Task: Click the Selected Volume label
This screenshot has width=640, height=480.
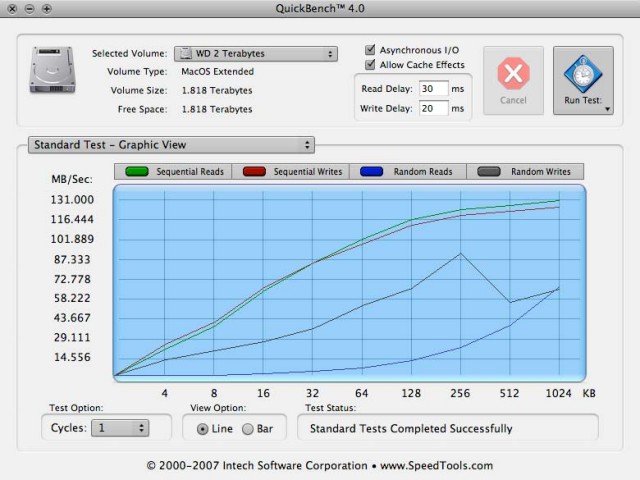Action: click(130, 53)
